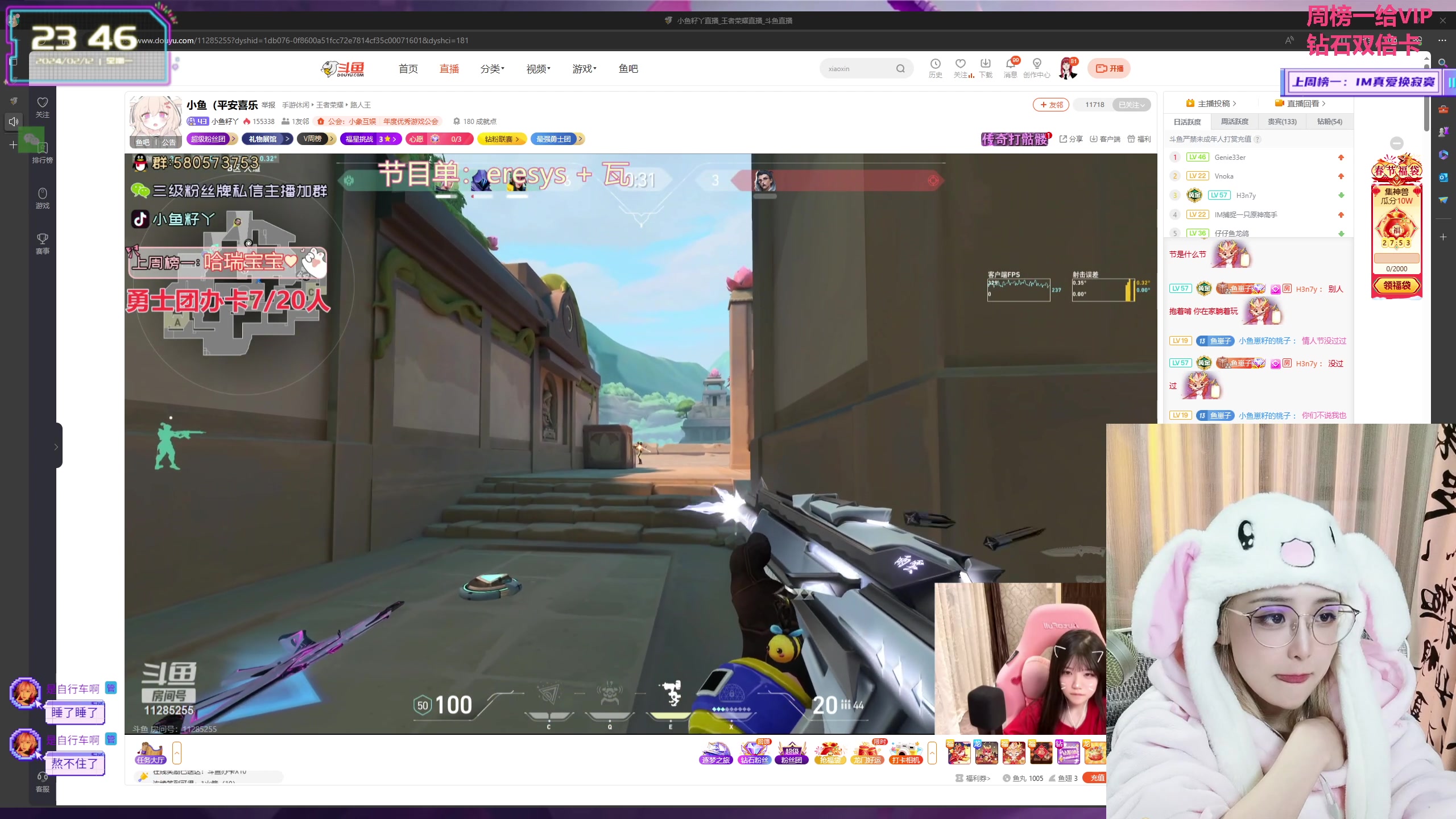
Task: Toggle the left sidebar collapse handle
Action: (57, 446)
